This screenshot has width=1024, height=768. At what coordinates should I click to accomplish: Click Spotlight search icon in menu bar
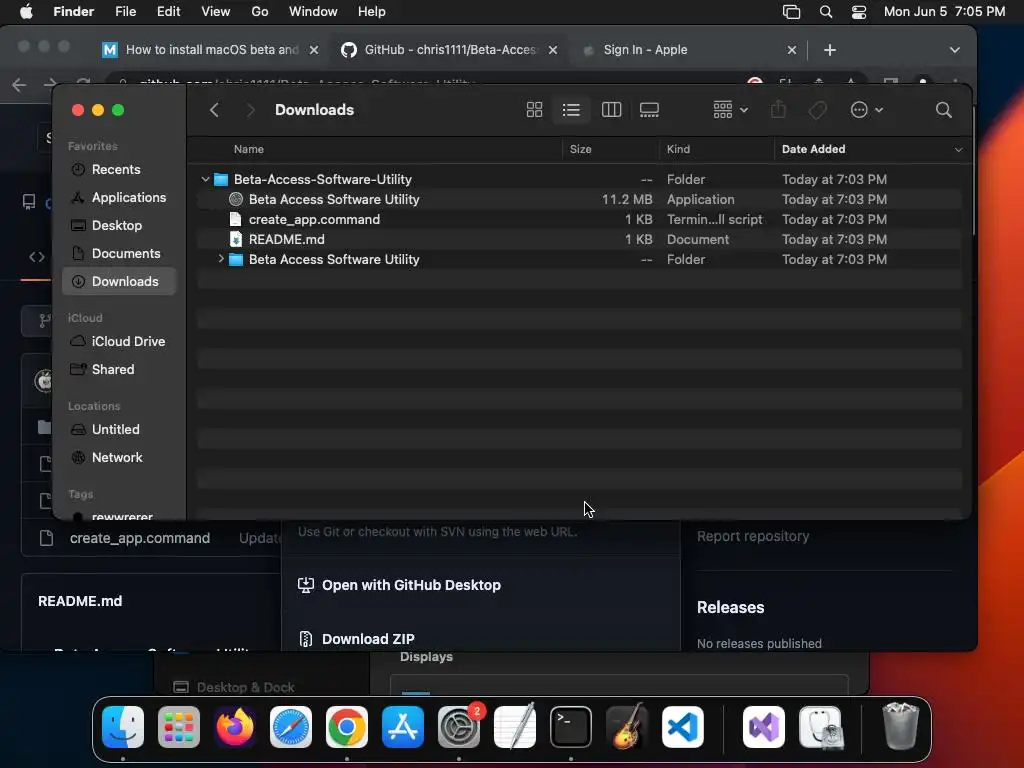click(825, 12)
